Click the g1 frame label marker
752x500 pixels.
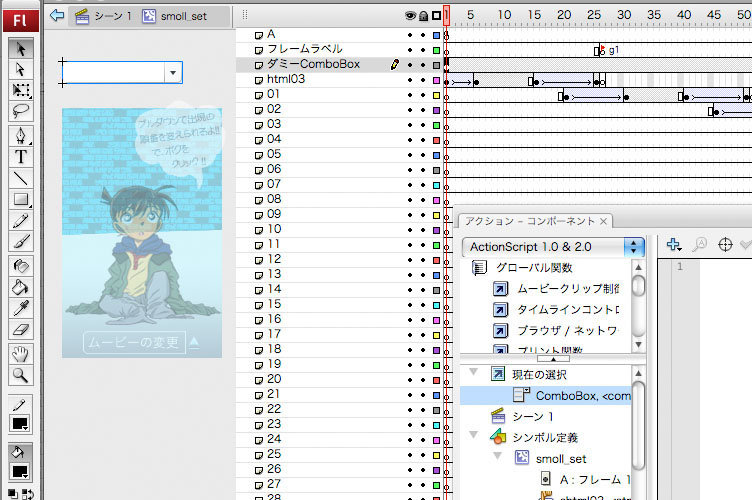pos(607,50)
